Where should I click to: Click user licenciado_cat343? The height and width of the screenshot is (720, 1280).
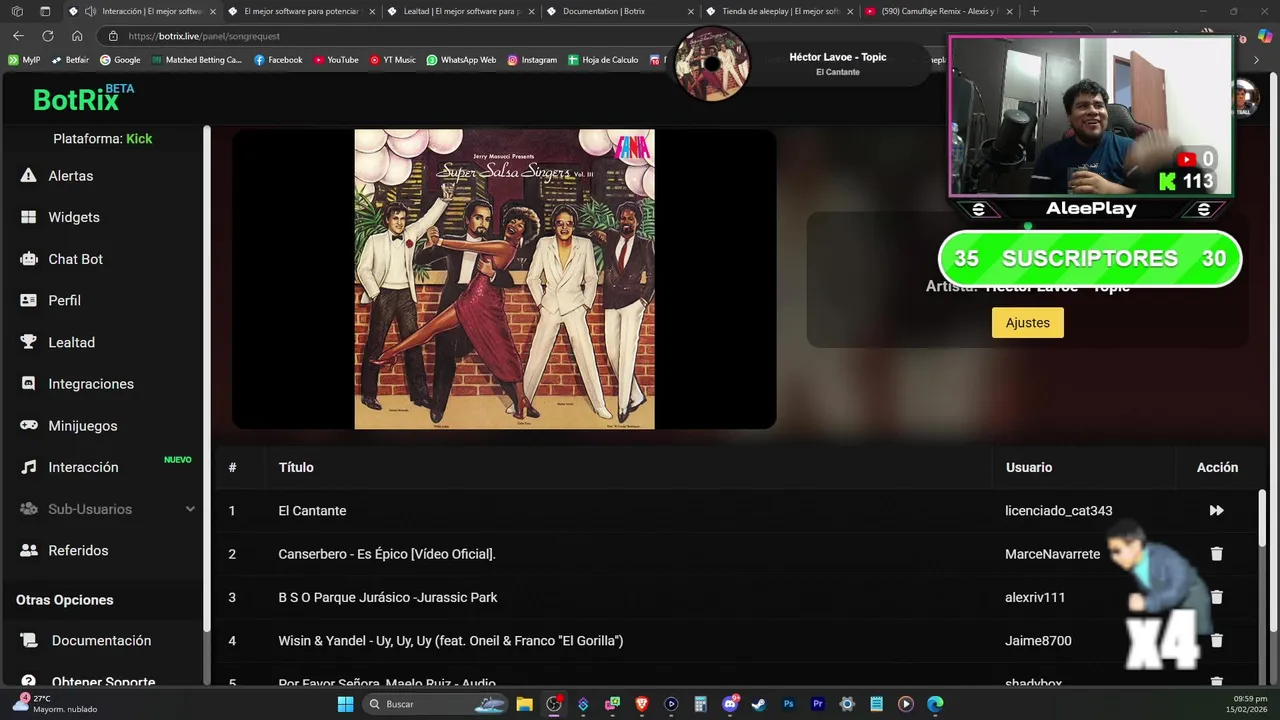point(1058,511)
